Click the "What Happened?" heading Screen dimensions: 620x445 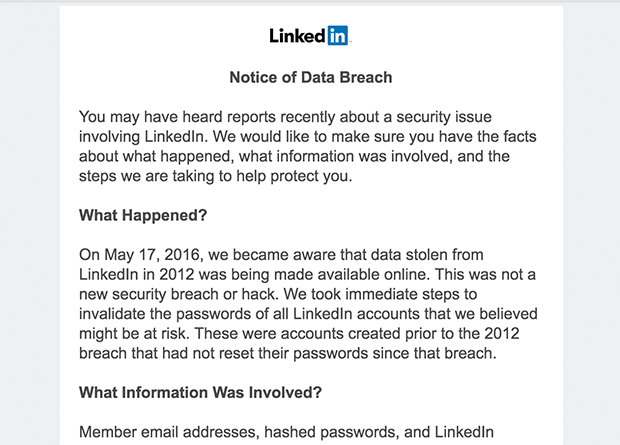[x=143, y=215]
